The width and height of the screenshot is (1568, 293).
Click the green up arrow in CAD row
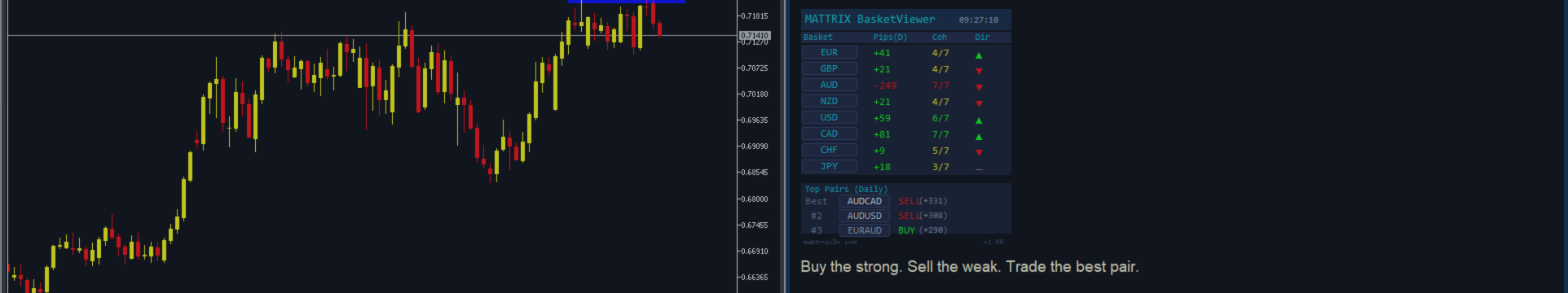point(979,136)
